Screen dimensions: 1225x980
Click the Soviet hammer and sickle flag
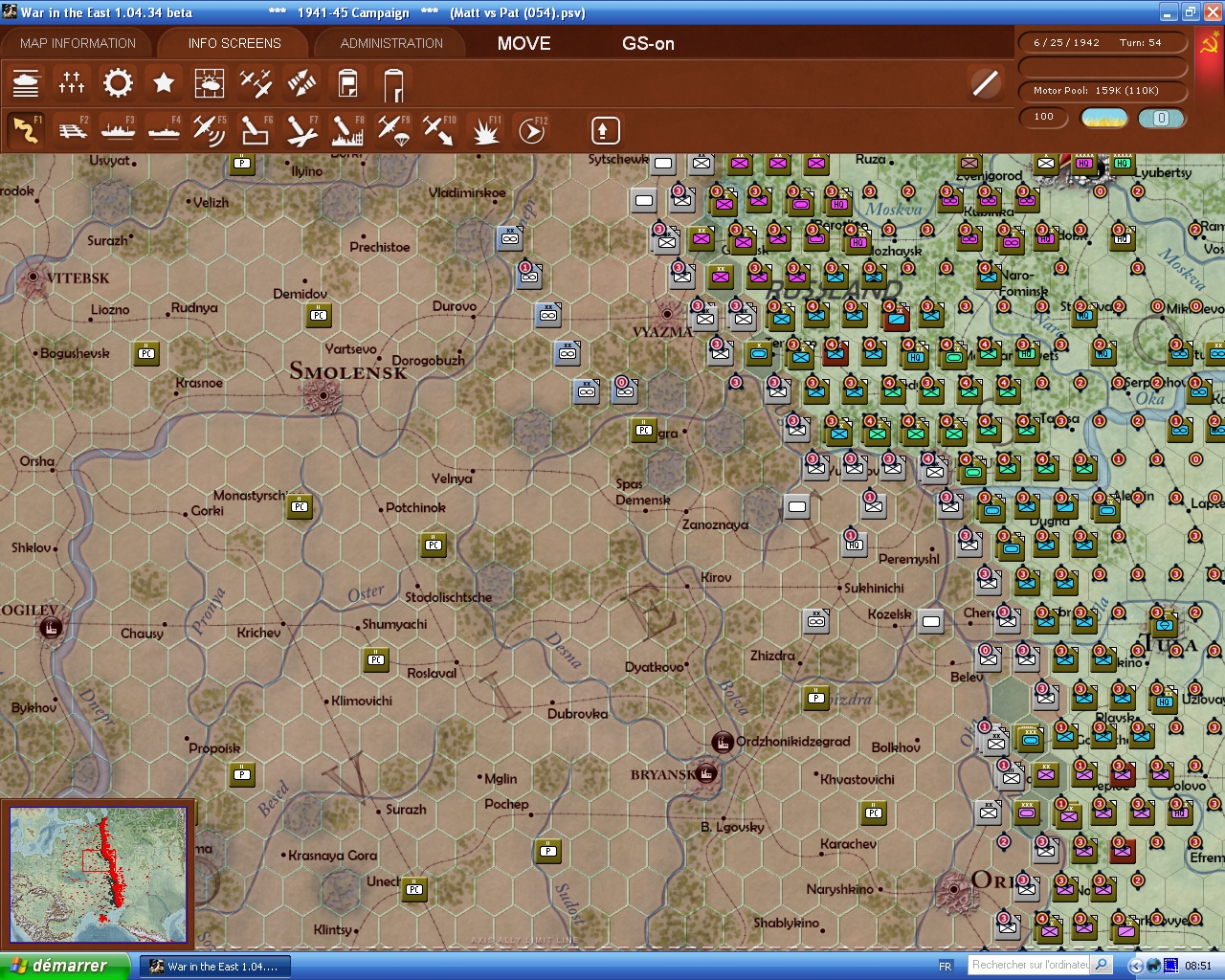point(1209,43)
